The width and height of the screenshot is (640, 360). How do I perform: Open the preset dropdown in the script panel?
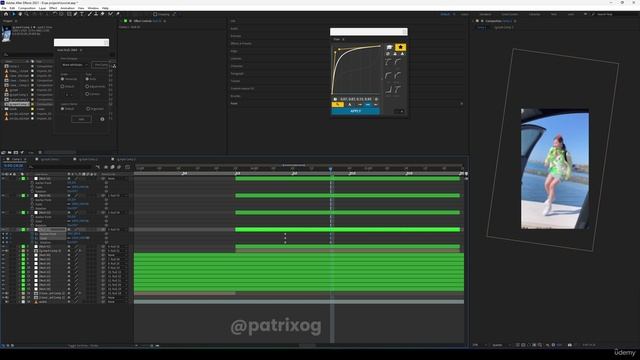coord(74,65)
